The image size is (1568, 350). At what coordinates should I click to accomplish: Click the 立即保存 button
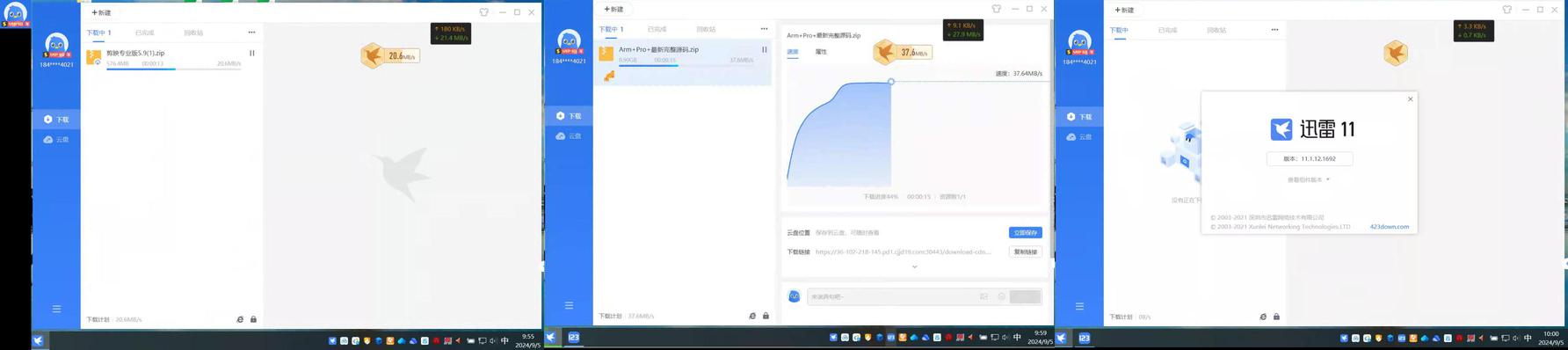1025,232
